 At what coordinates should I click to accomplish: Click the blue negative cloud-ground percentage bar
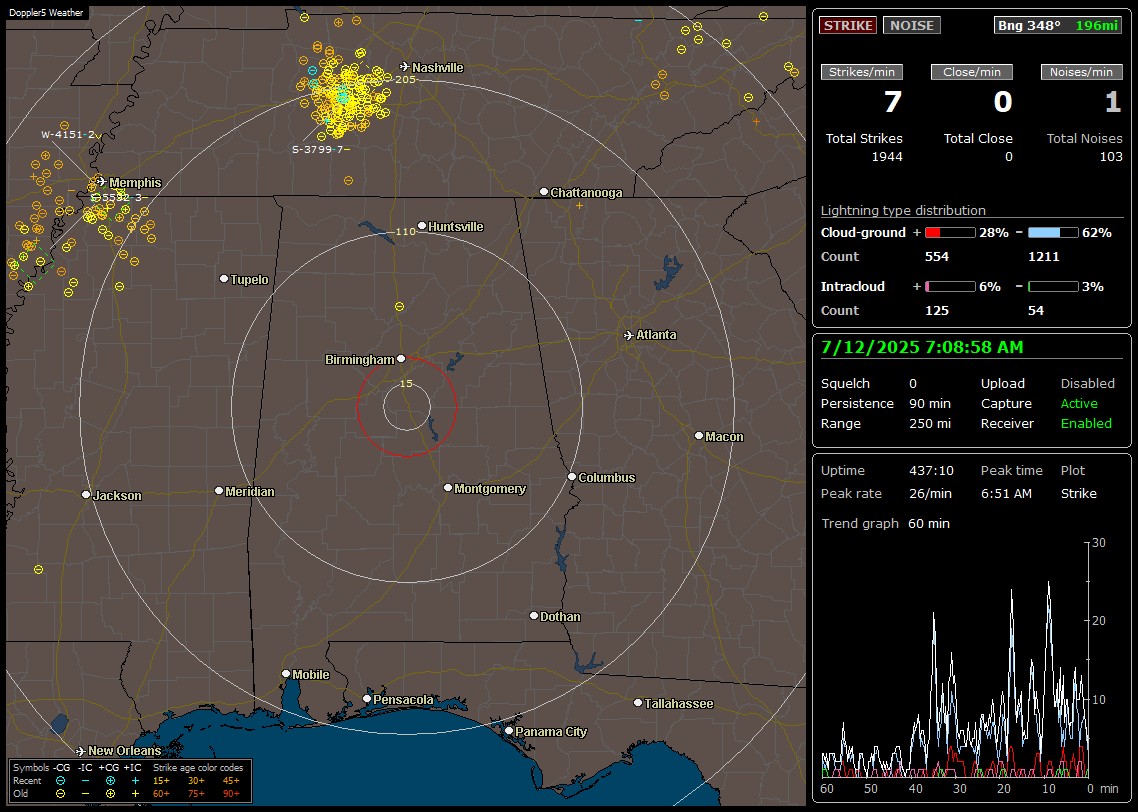(x=1053, y=233)
